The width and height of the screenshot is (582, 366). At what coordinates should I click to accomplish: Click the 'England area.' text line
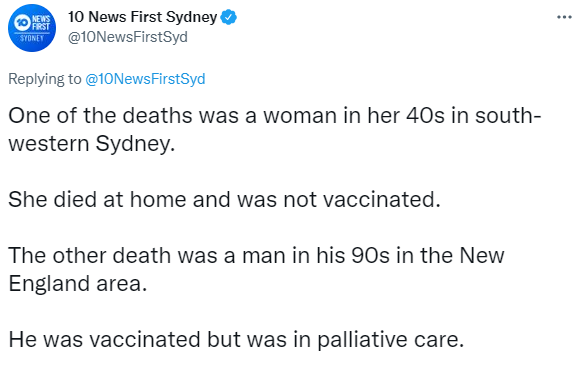78,284
